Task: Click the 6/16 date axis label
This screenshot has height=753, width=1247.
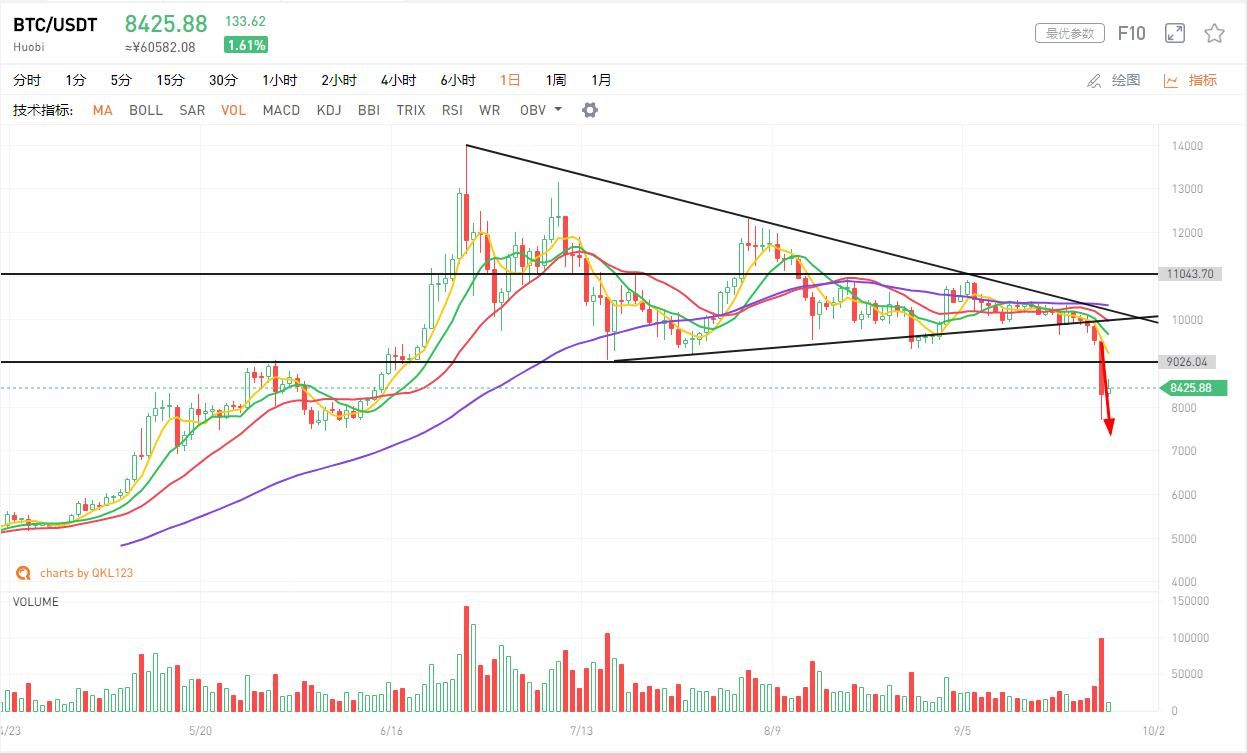Action: [x=392, y=731]
